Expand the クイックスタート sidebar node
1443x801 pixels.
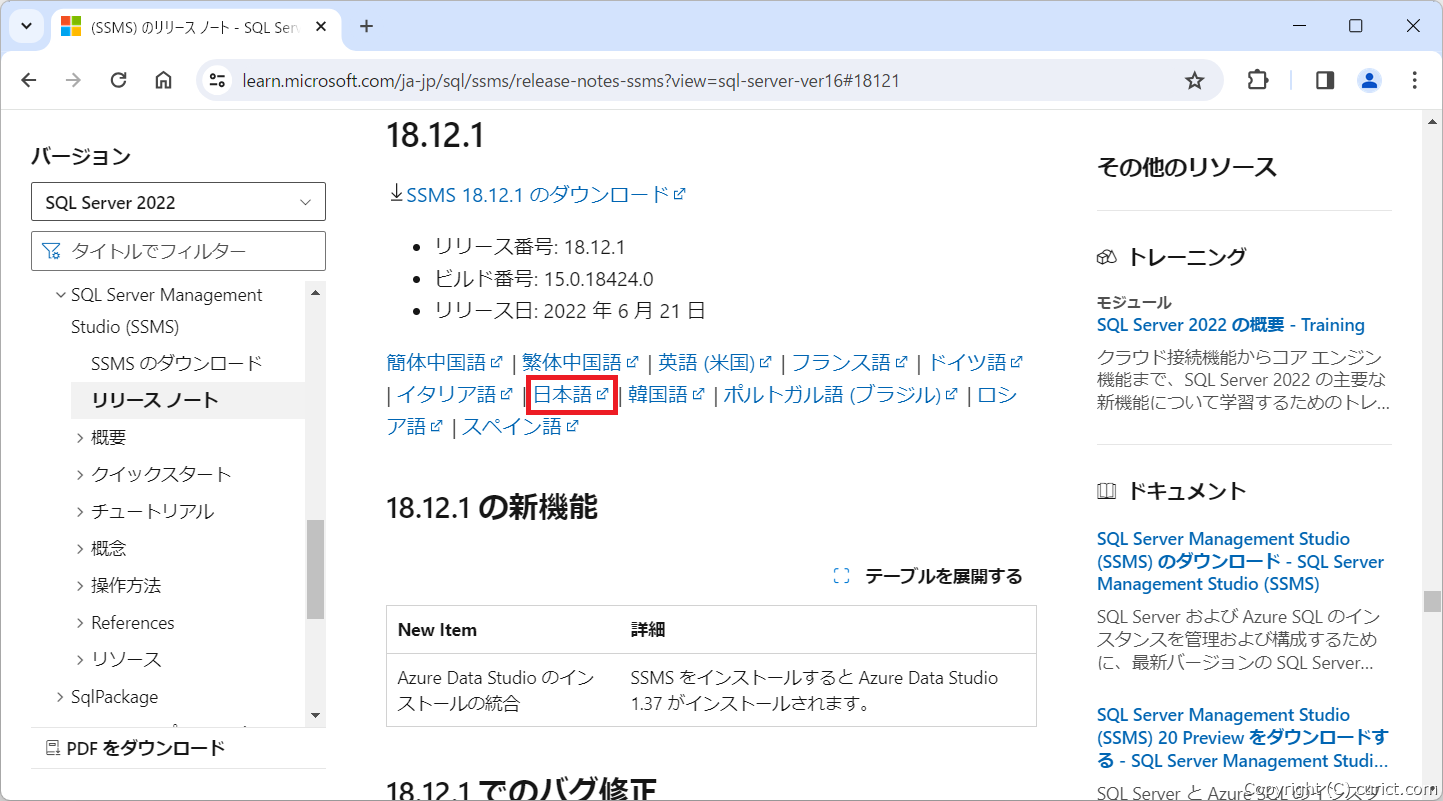point(79,474)
